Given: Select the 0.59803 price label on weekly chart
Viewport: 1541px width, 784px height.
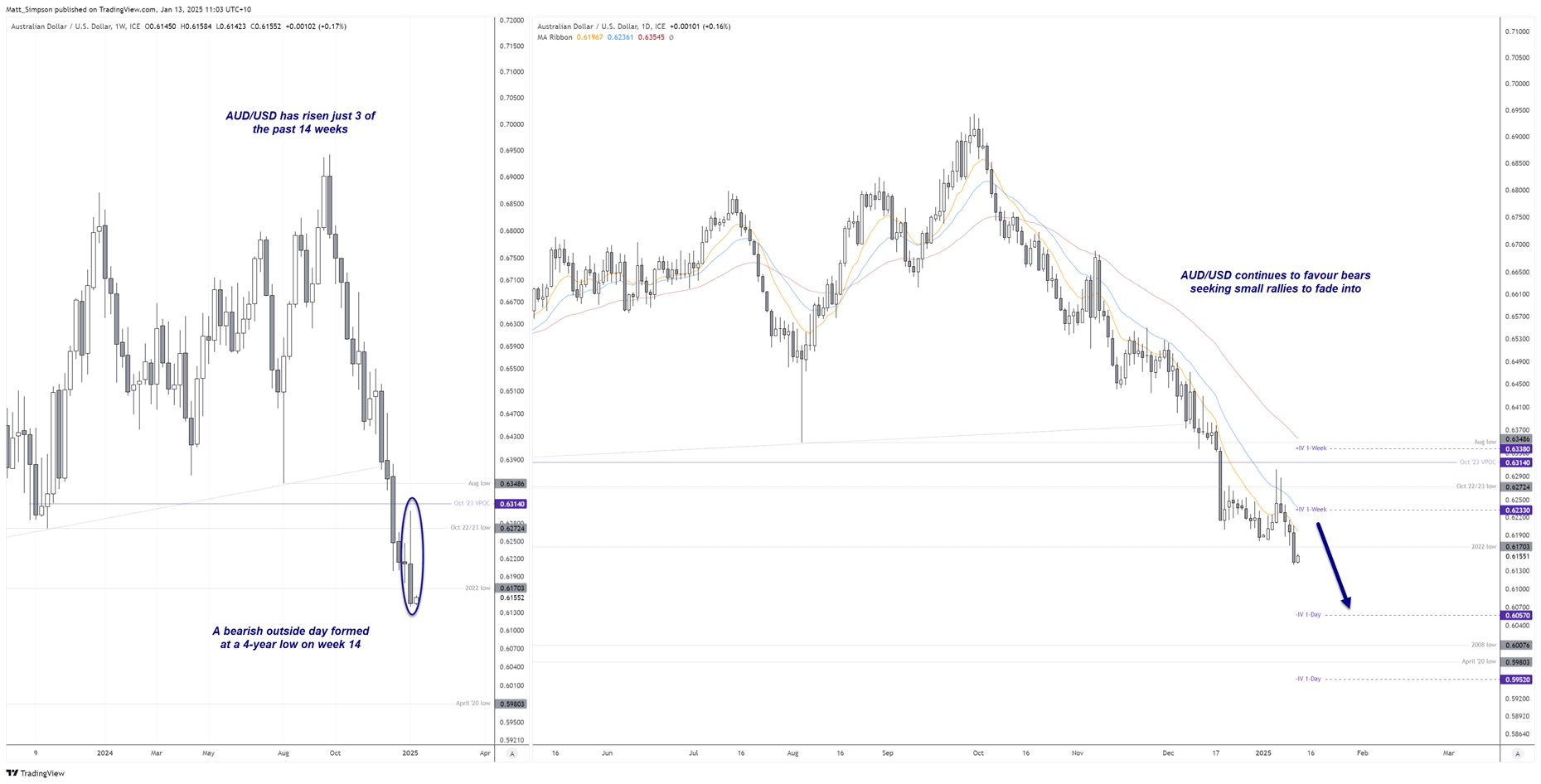Looking at the screenshot, I should click(x=511, y=704).
